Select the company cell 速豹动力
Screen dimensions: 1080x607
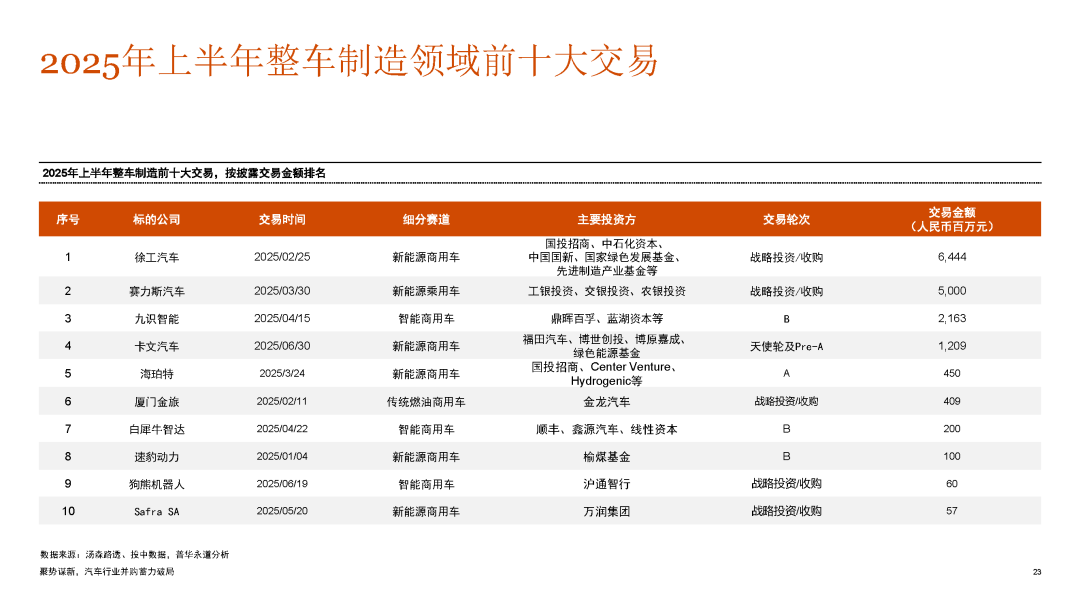coord(156,457)
